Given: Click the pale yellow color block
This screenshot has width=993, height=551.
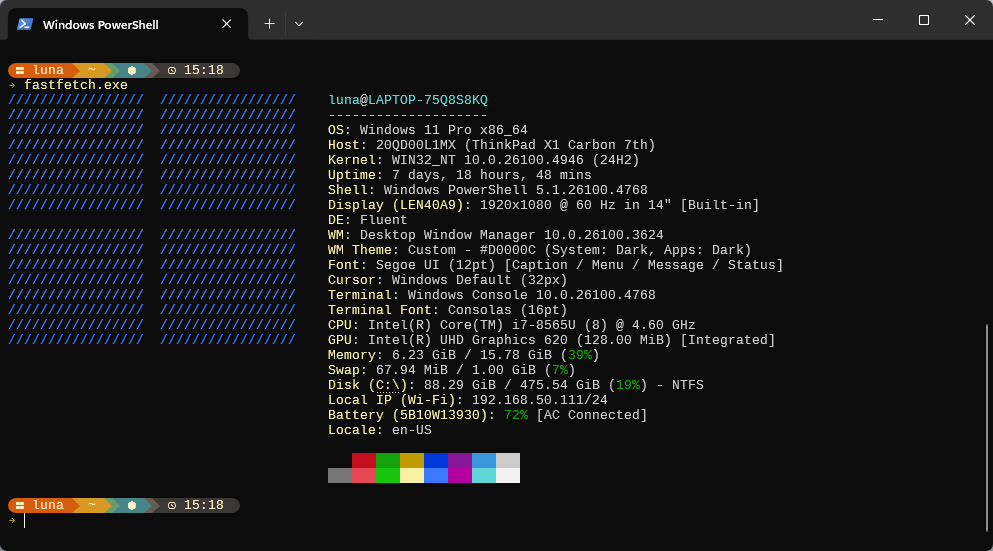Looking at the screenshot, I should tap(412, 476).
